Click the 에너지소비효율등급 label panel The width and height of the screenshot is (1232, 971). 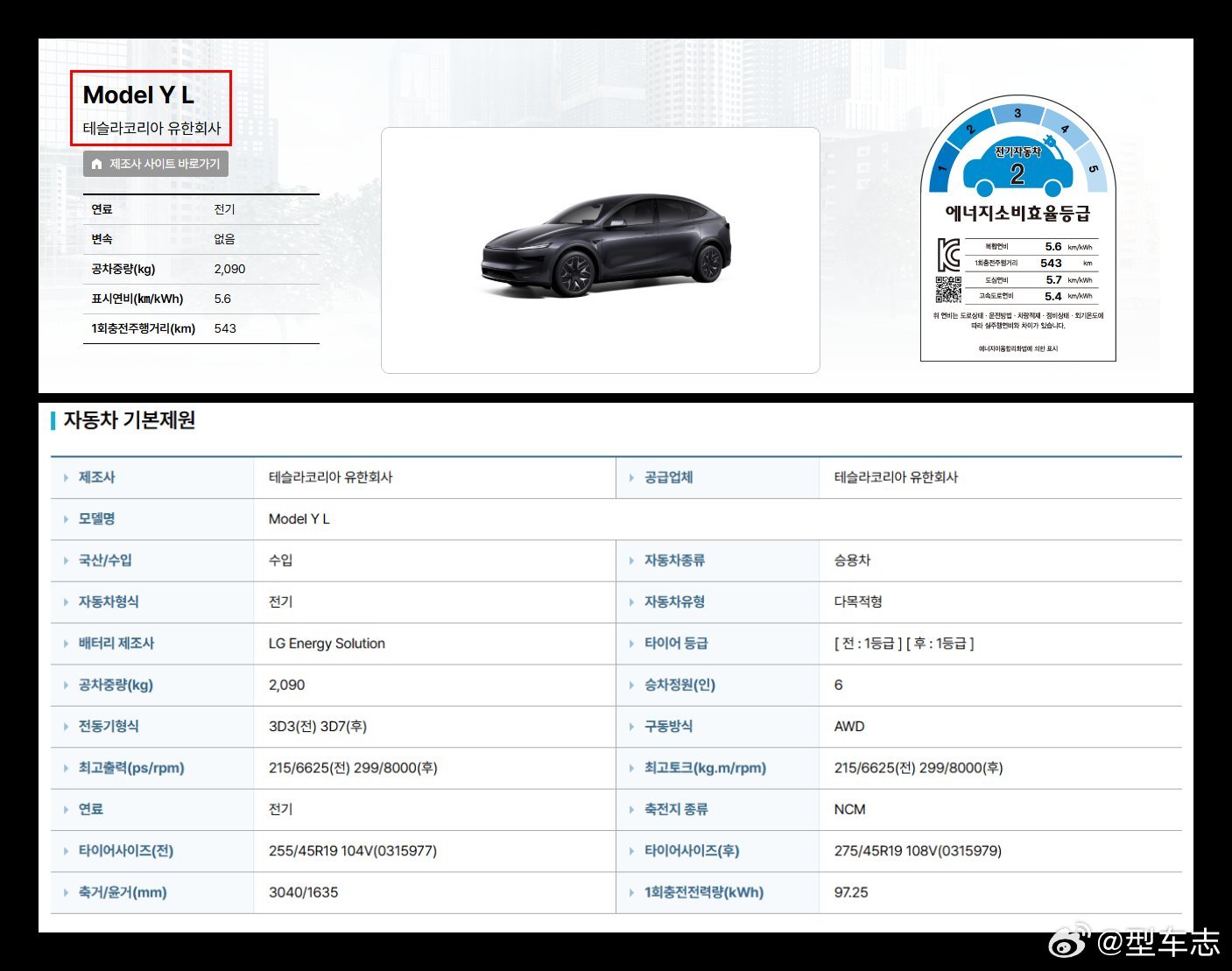[x=1018, y=213]
